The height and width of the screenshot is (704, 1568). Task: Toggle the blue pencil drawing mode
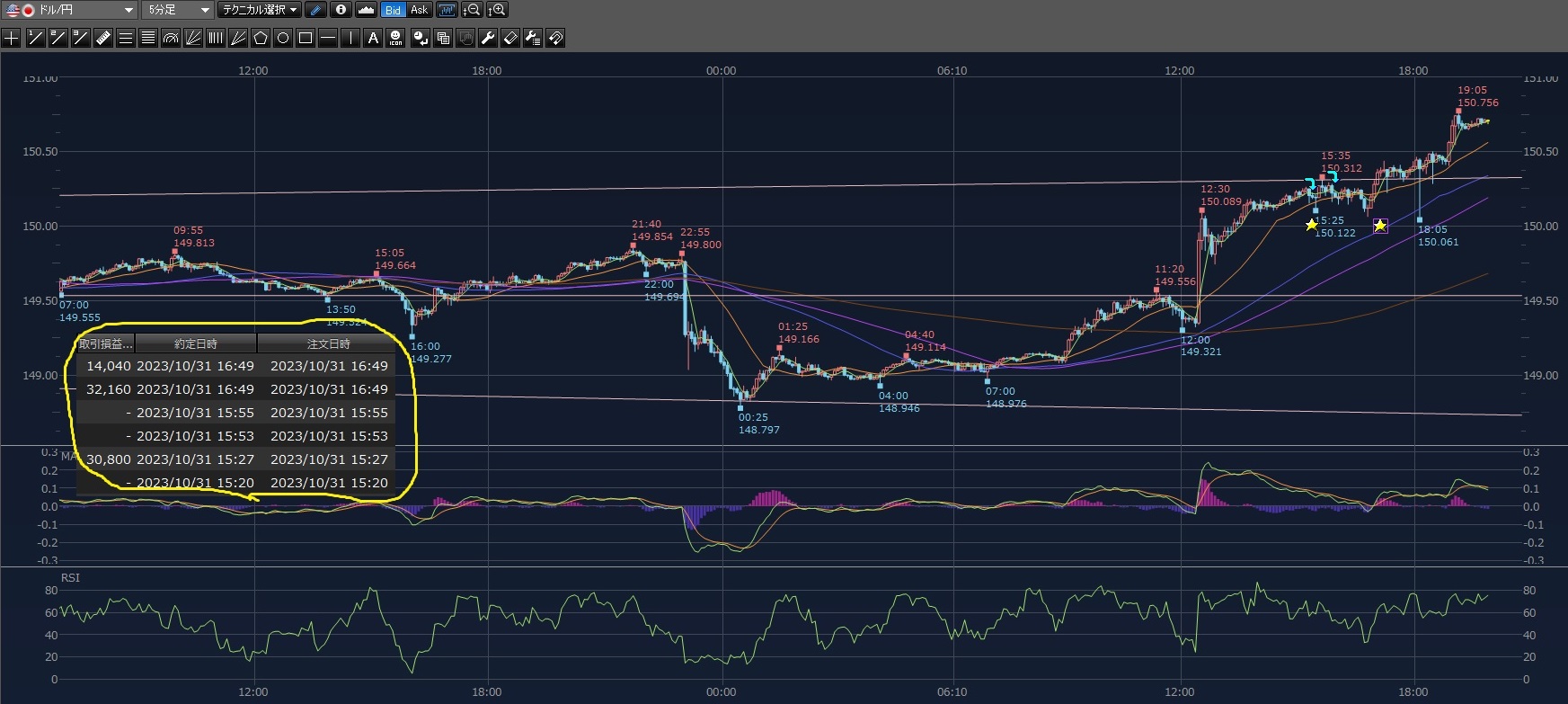coord(315,10)
